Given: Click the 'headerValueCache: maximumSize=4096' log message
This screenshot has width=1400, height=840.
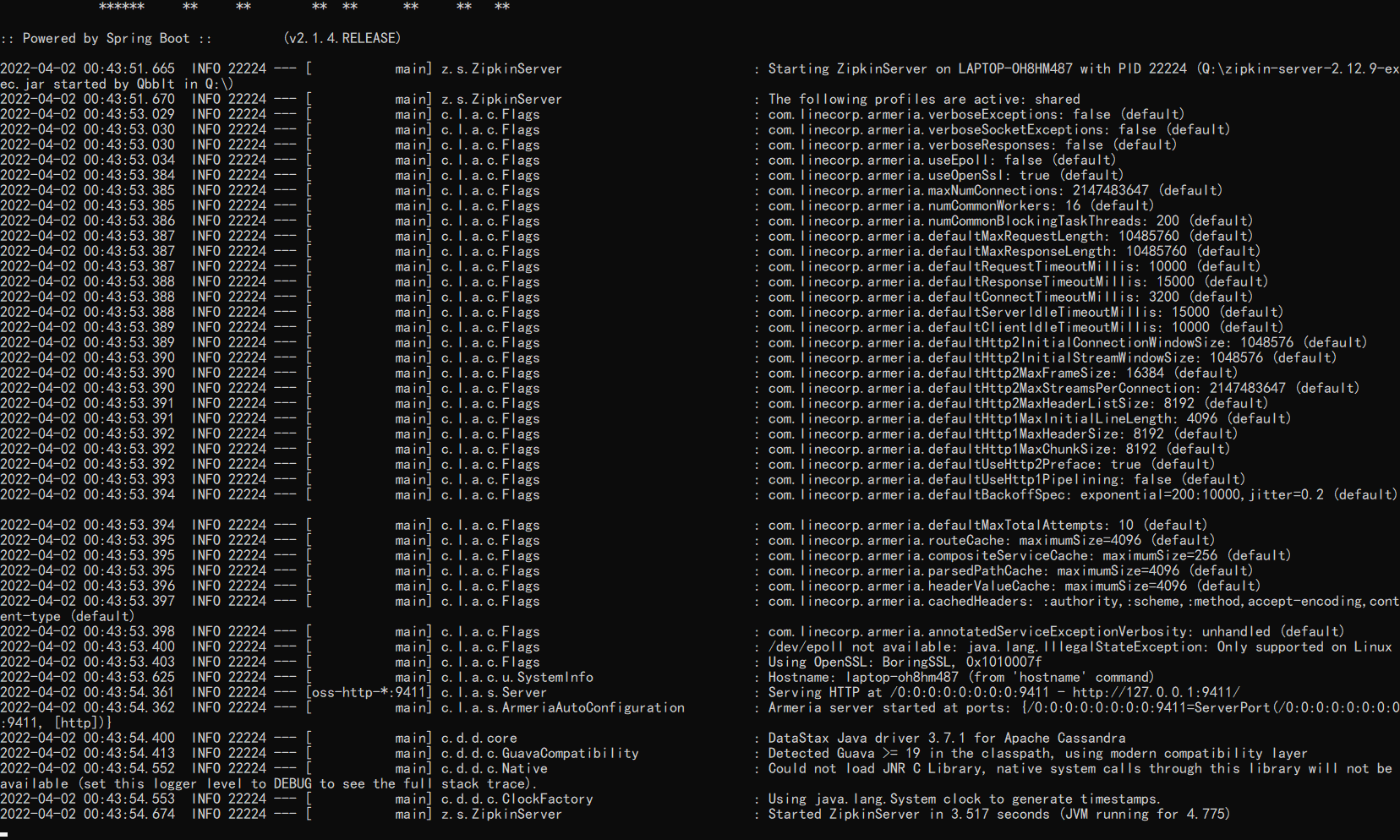Looking at the screenshot, I should [x=1014, y=586].
